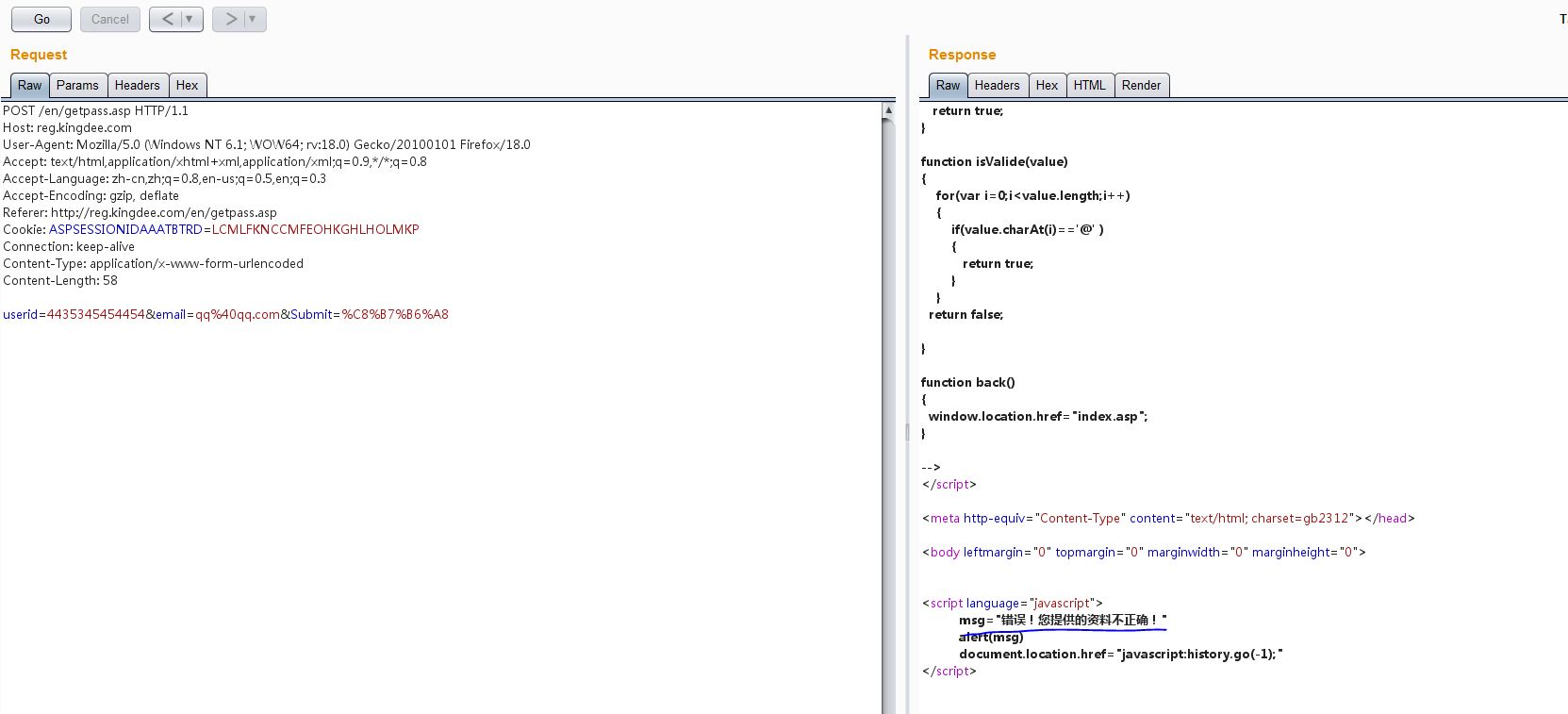
Task: Go forward with the right arrow history button
Action: [x=231, y=19]
